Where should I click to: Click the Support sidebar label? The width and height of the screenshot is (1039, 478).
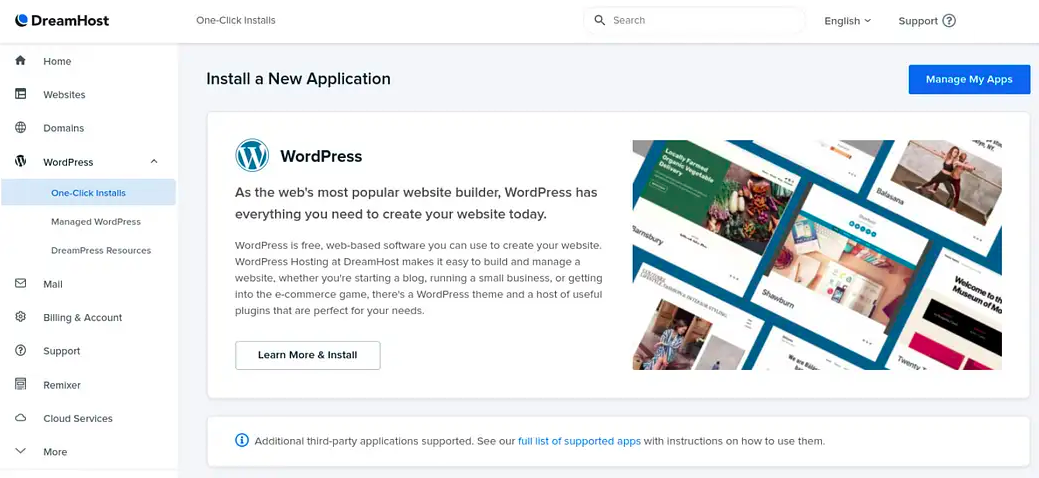point(62,351)
